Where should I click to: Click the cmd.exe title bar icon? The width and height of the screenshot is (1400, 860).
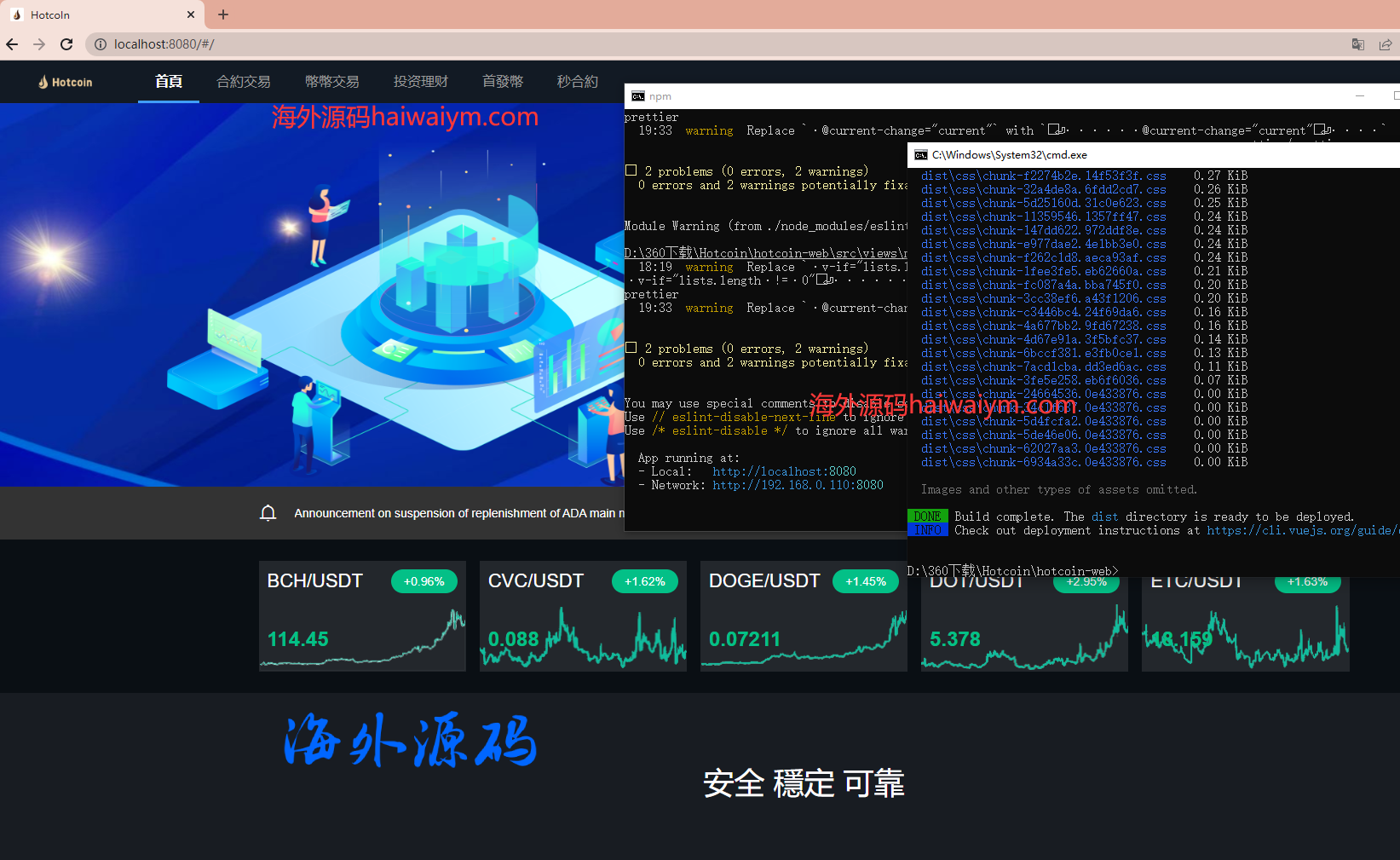[x=921, y=155]
